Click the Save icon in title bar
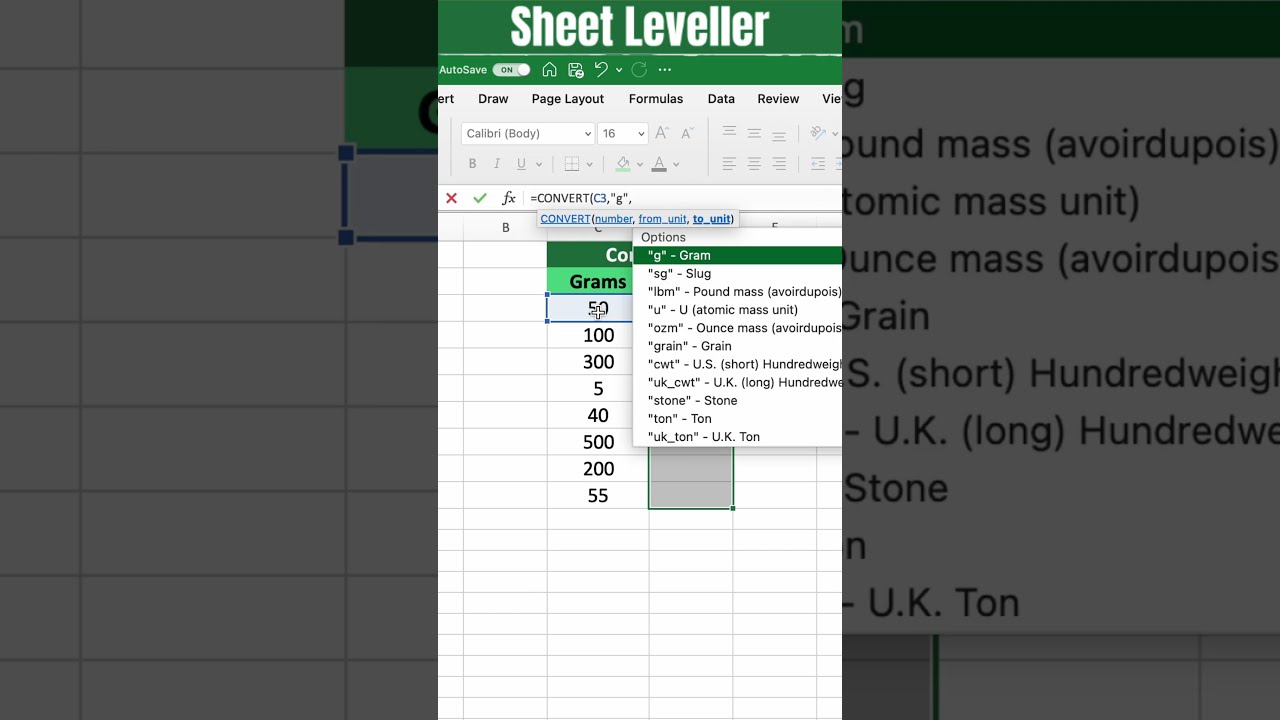The width and height of the screenshot is (1280, 720). pos(575,70)
